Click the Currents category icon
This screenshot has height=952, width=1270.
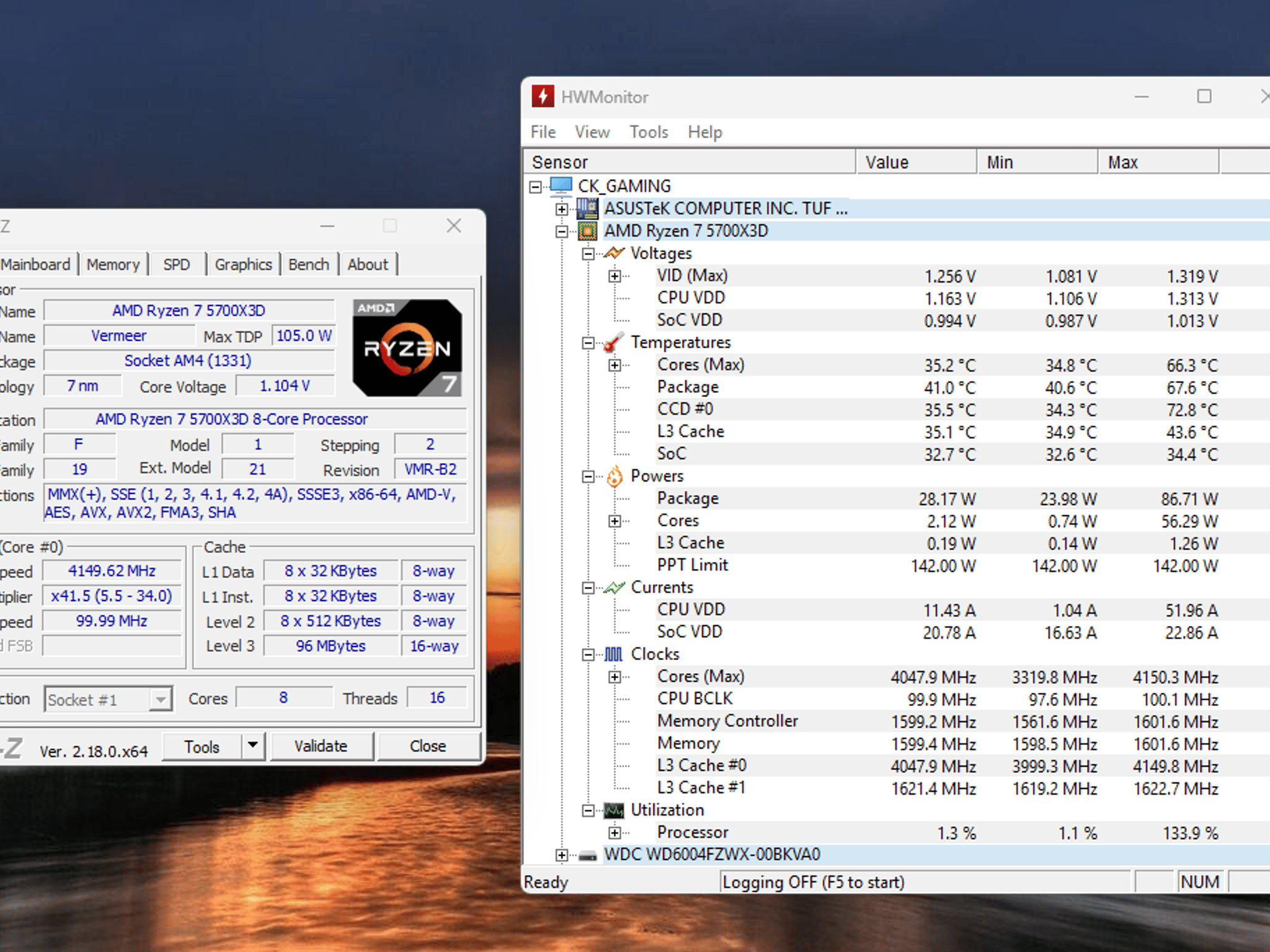(x=613, y=587)
